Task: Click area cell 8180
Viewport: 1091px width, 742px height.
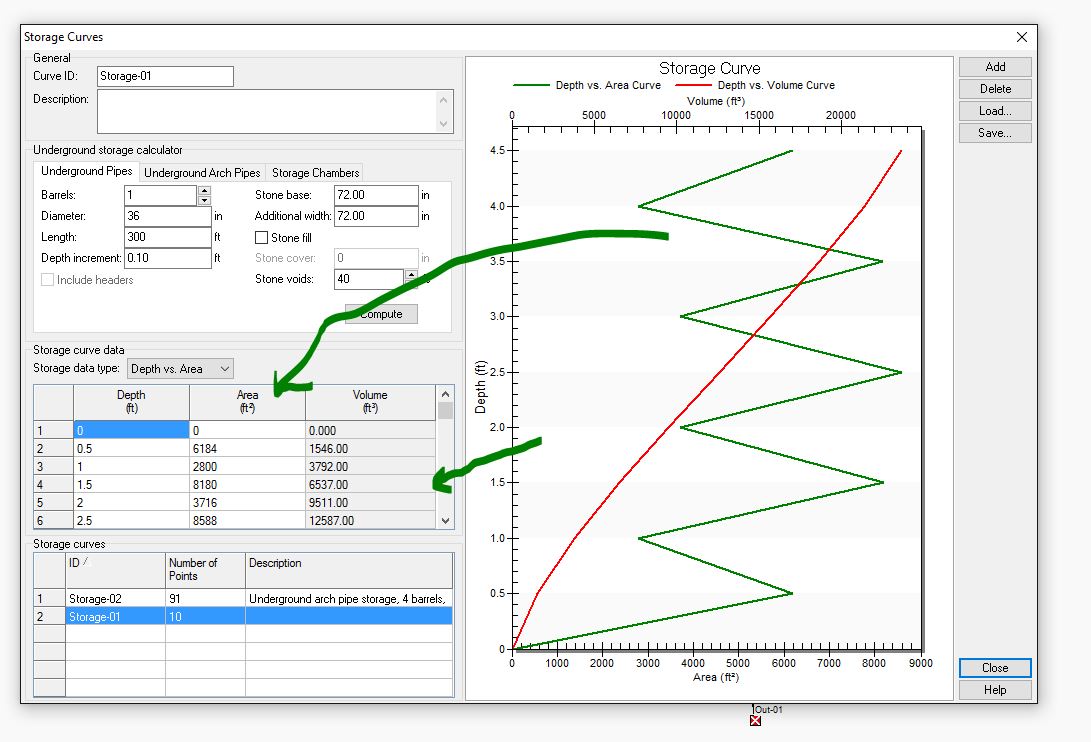Action: click(x=247, y=485)
